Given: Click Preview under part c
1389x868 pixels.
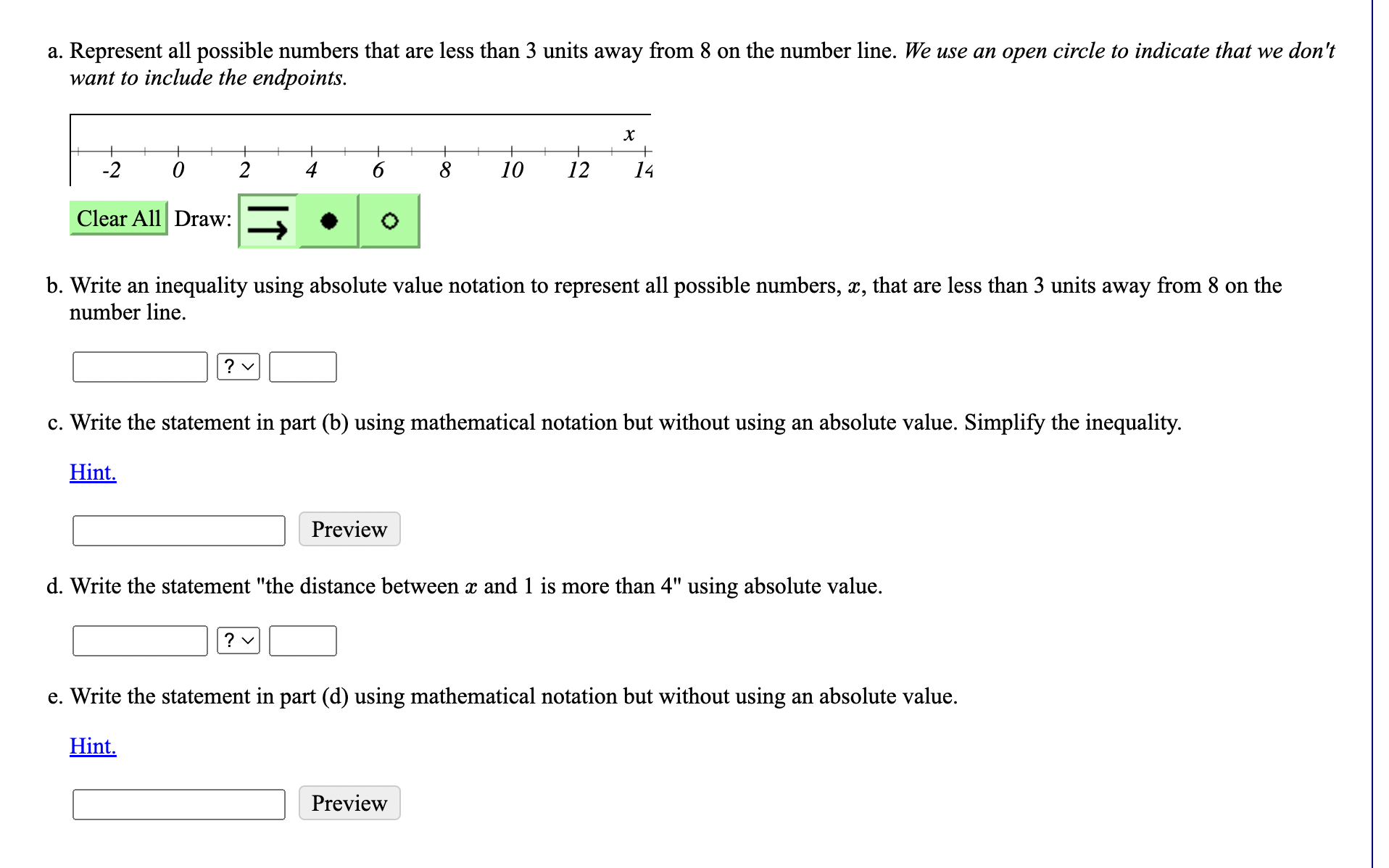Looking at the screenshot, I should tap(349, 529).
